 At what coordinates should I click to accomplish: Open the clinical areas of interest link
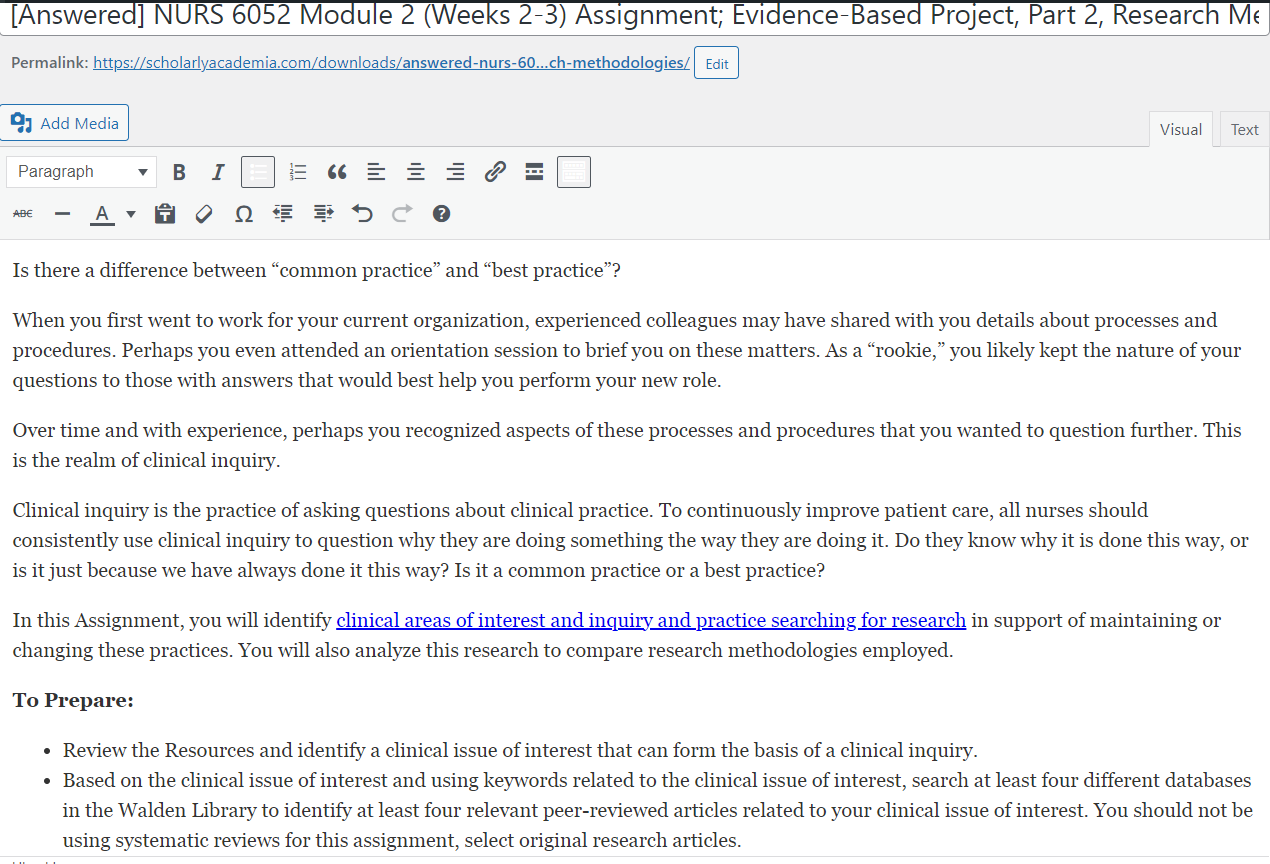click(x=651, y=620)
